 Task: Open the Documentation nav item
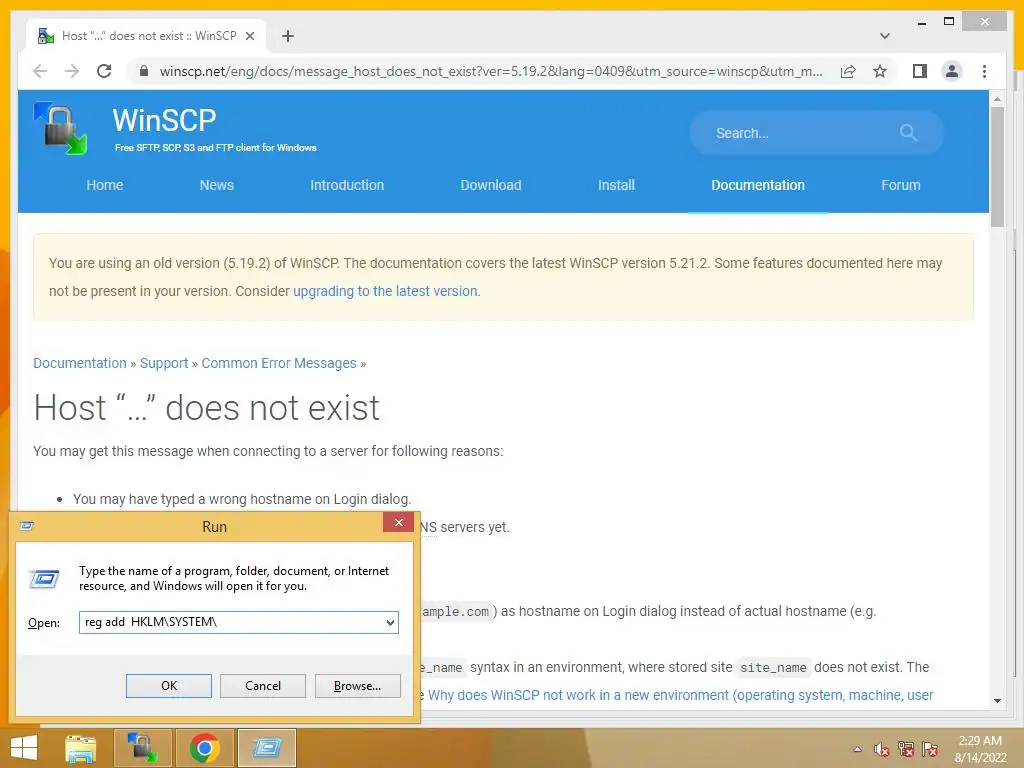point(758,185)
